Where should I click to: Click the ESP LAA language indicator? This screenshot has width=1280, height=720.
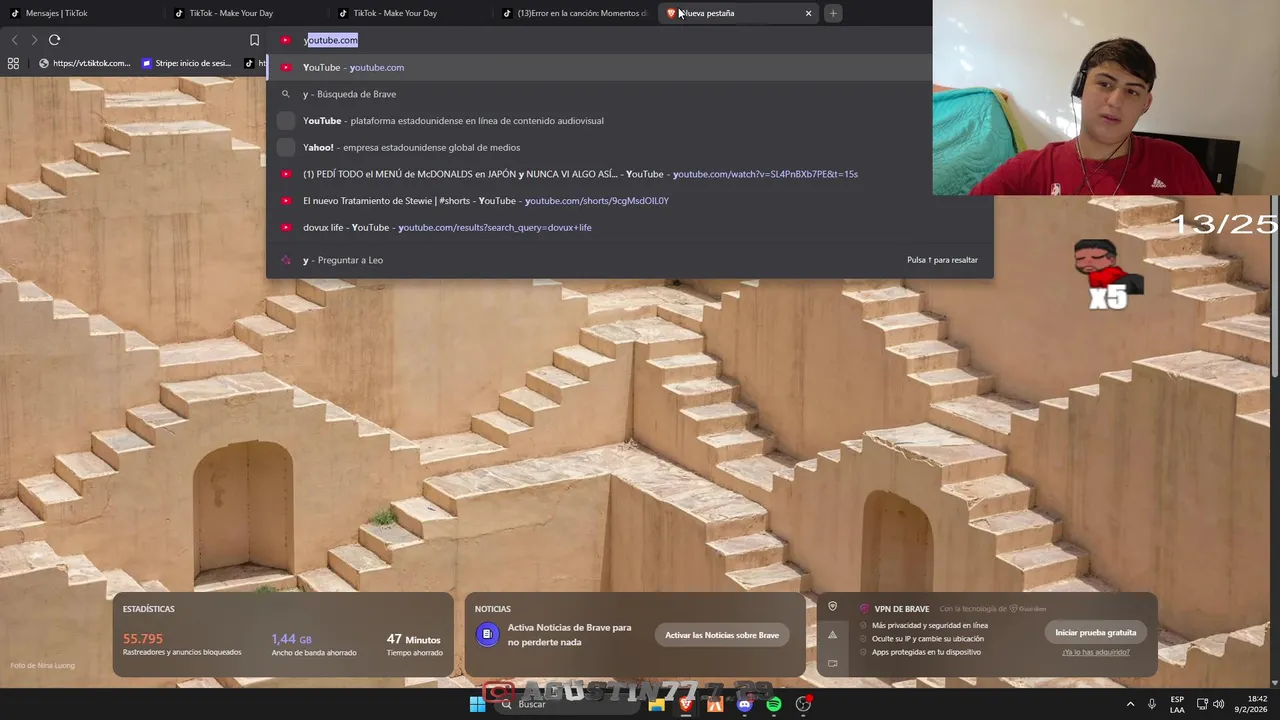pos(1177,704)
